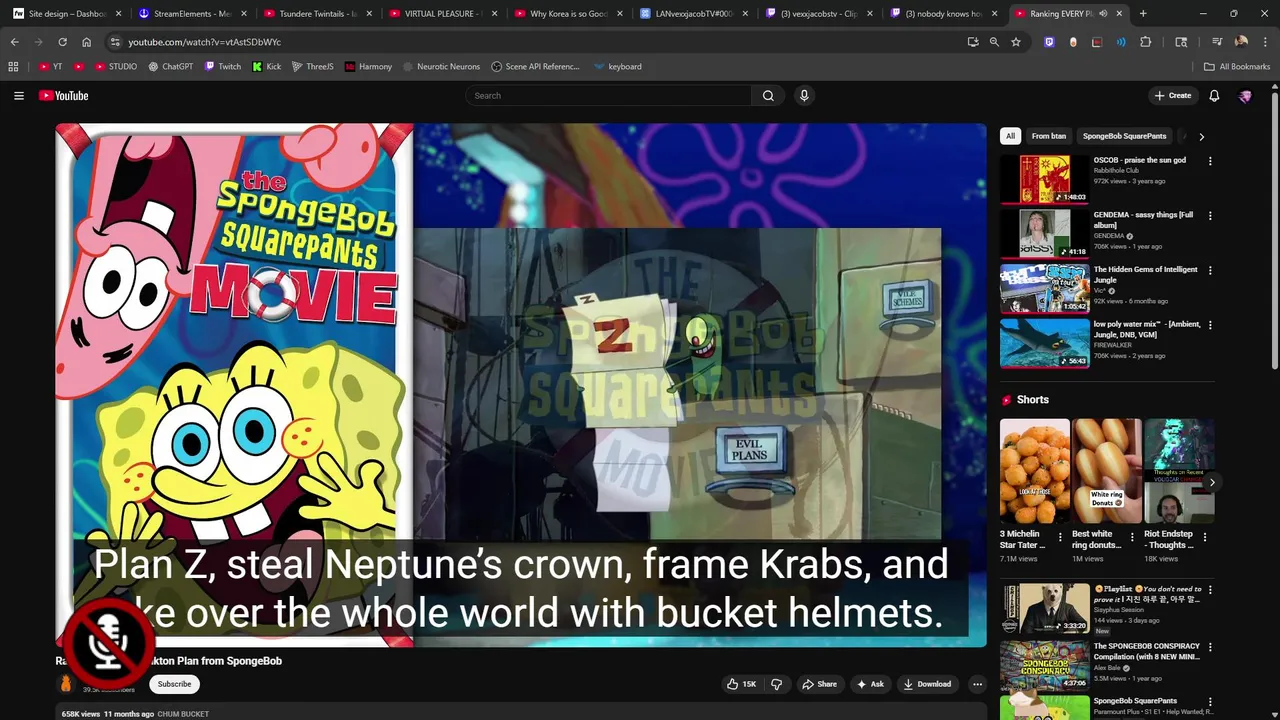Play OSCOB praise the sun god thumbnail
This screenshot has width=1280, height=720.
[x=1045, y=179]
